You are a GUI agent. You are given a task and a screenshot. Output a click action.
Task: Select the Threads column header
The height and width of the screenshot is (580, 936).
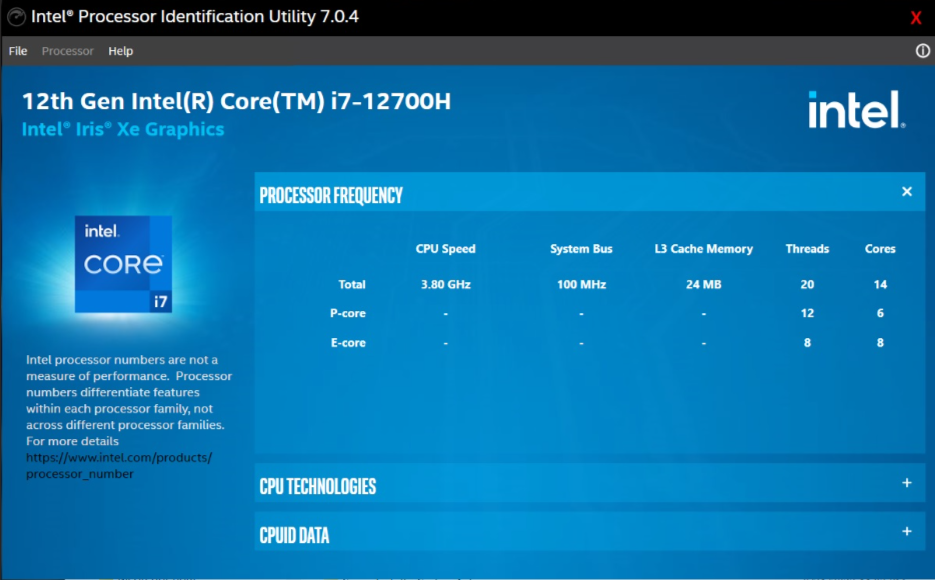[x=807, y=249]
